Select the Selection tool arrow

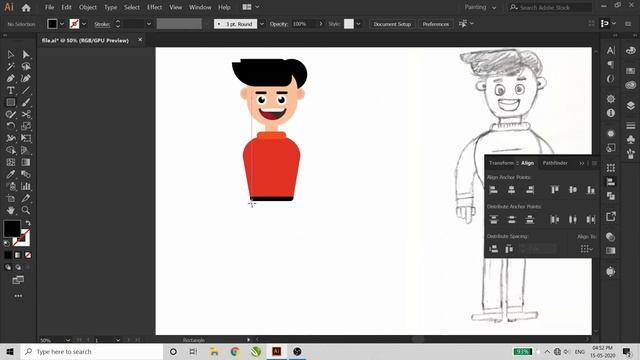tap(11, 54)
